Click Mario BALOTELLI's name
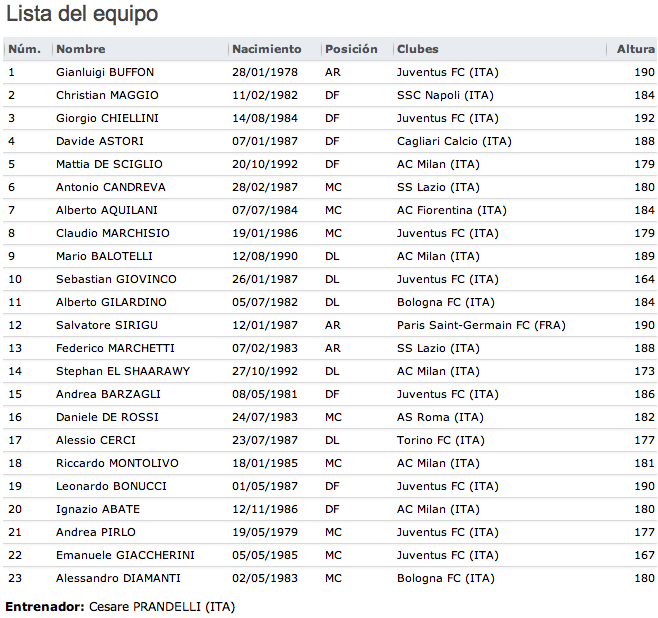This screenshot has height=618, width=658. pyautogui.click(x=105, y=256)
